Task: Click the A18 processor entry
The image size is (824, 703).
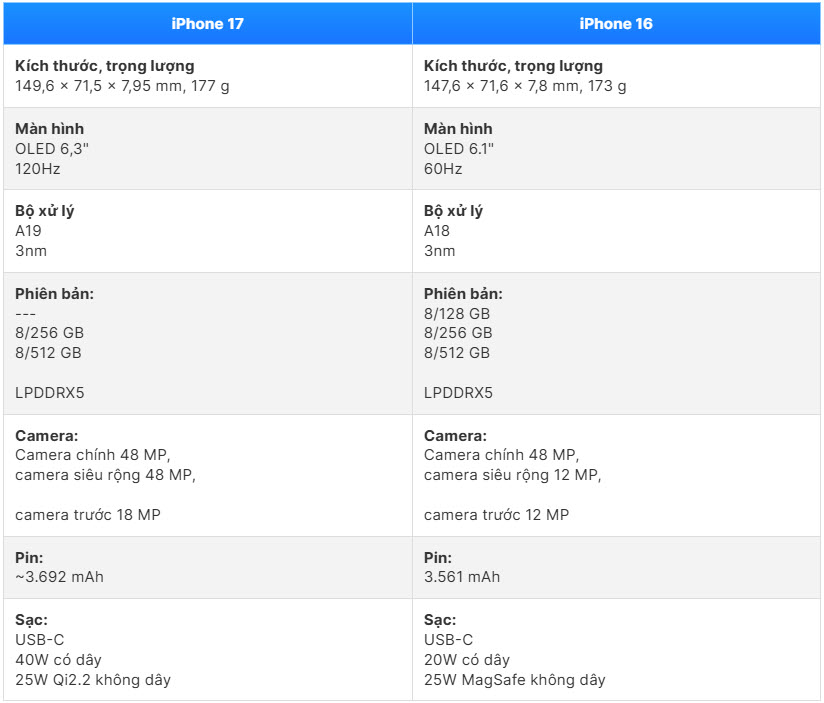Action: 437,231
